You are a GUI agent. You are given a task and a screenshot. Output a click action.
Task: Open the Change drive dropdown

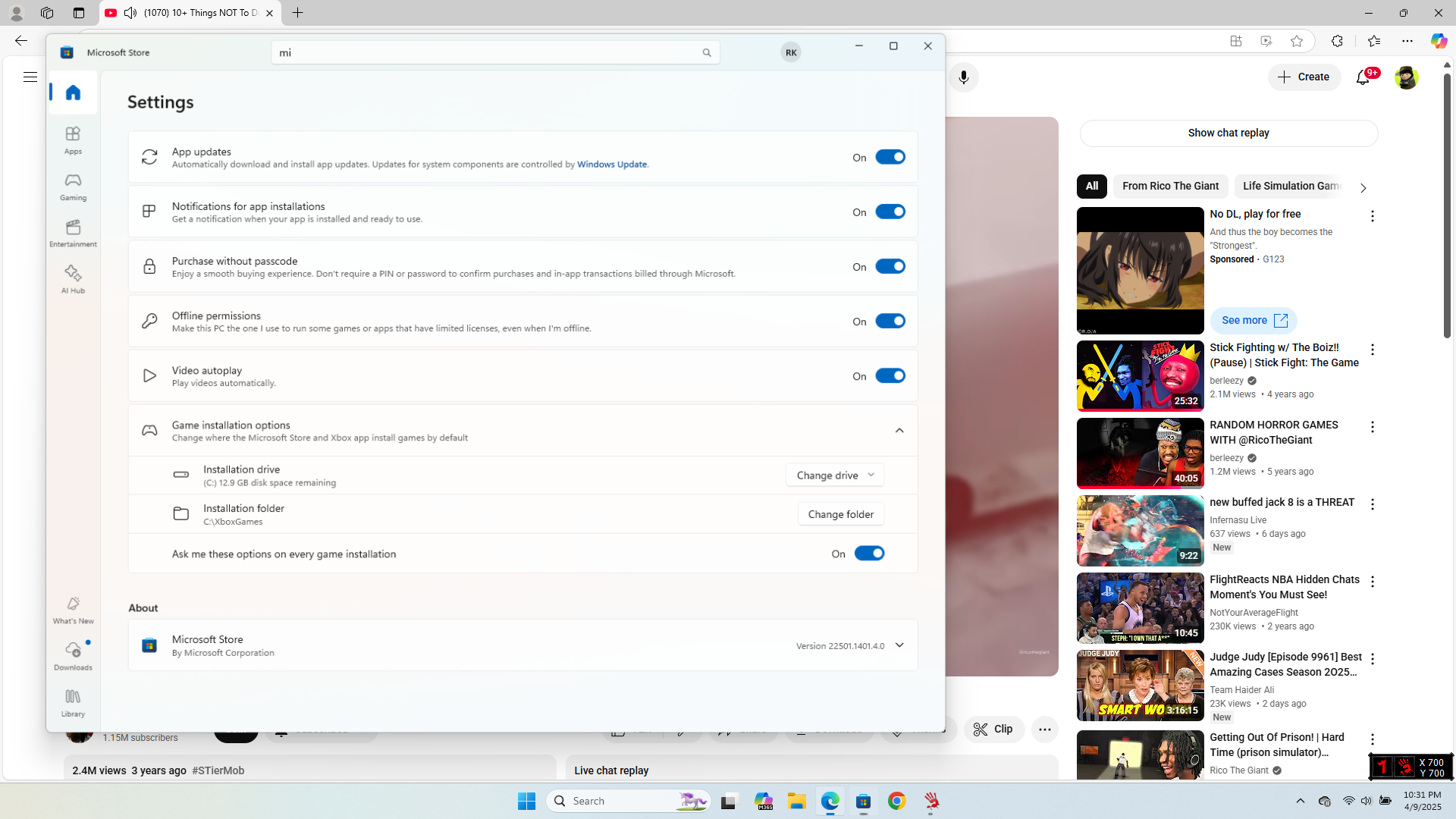[x=835, y=475]
